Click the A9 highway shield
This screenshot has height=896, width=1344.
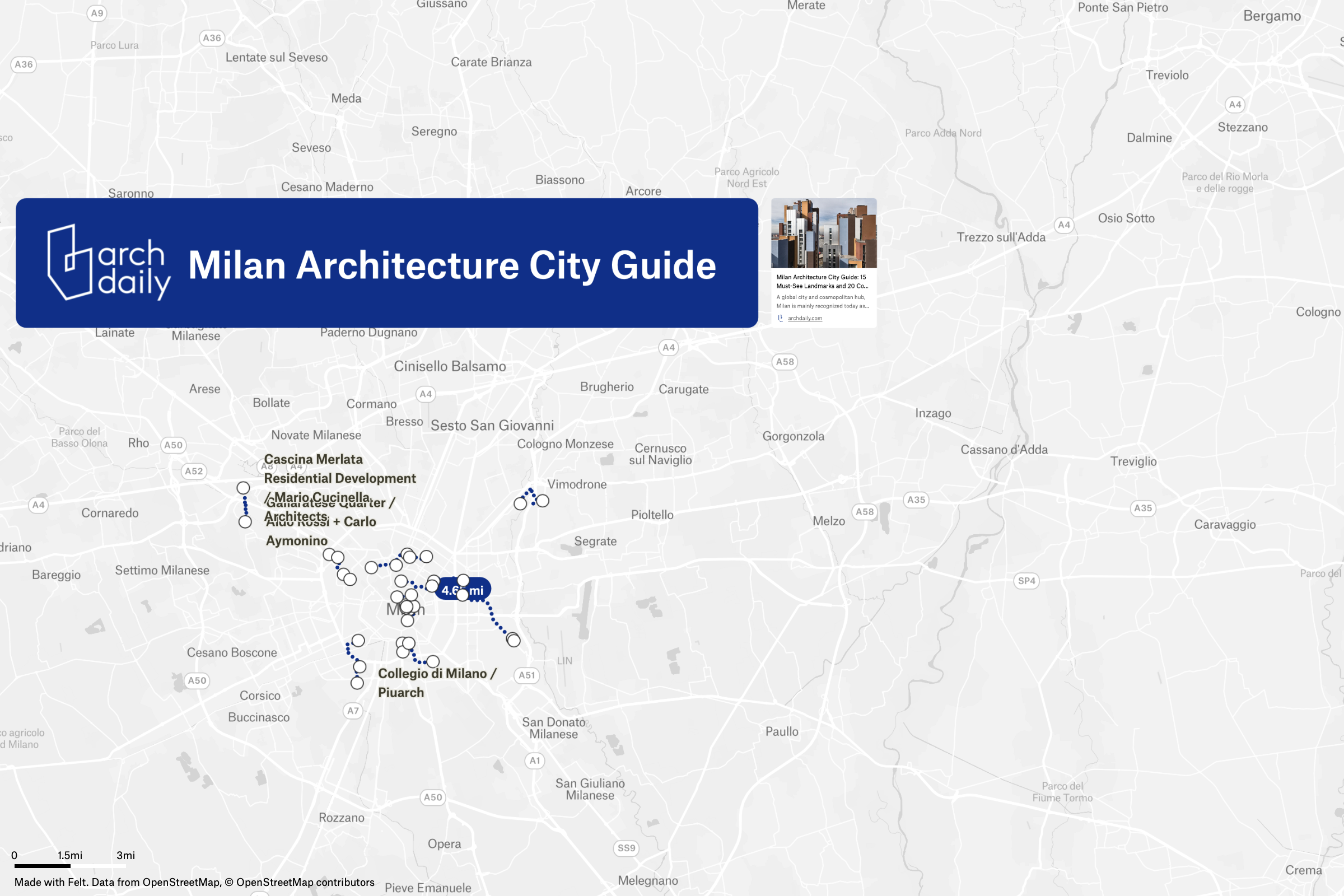point(96,13)
